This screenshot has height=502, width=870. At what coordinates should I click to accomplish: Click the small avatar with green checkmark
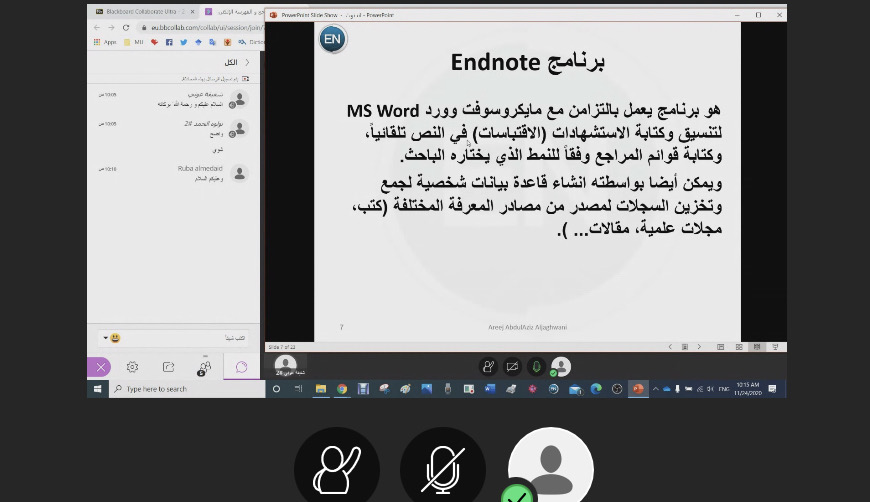[561, 367]
